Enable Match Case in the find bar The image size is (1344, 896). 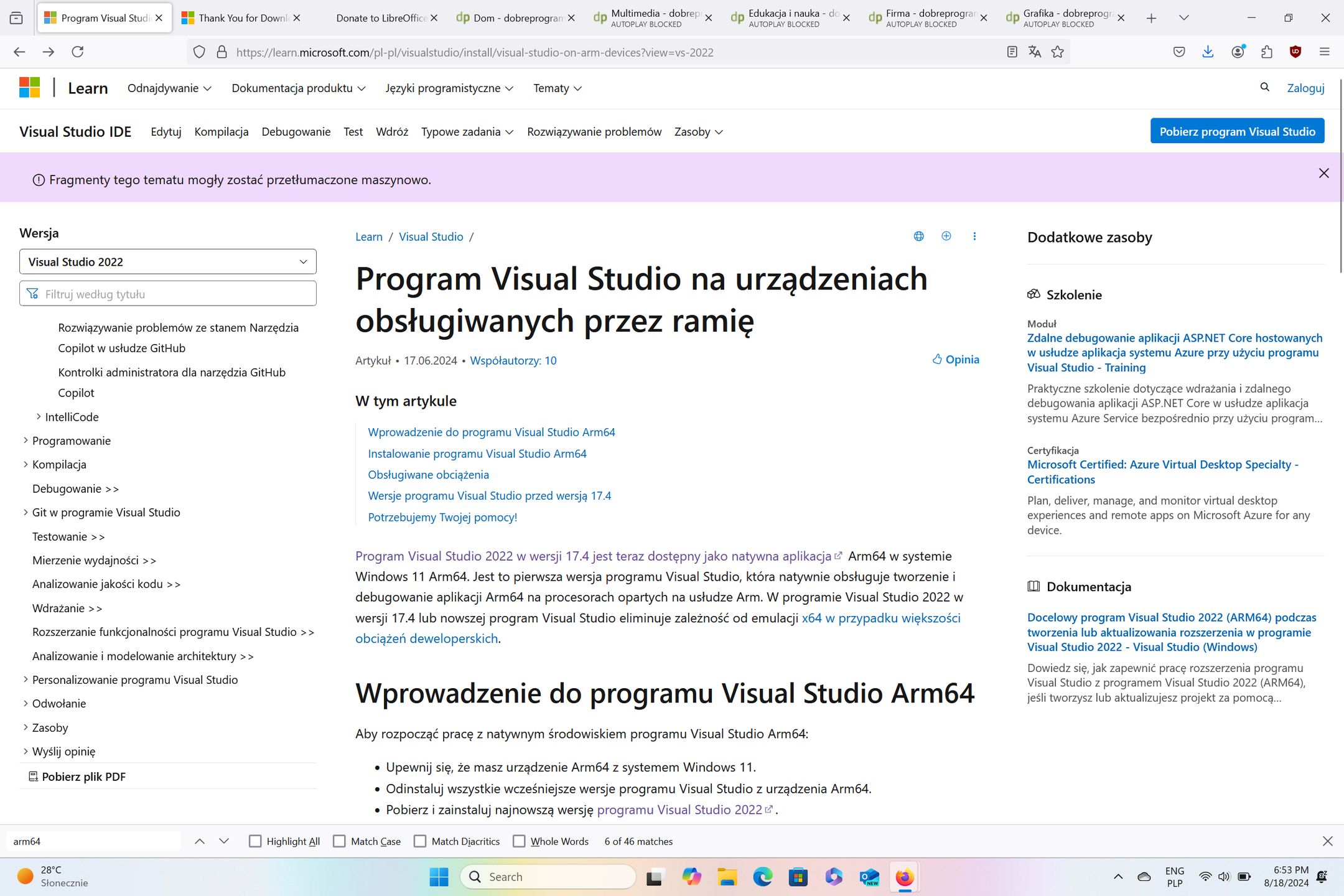tap(339, 841)
